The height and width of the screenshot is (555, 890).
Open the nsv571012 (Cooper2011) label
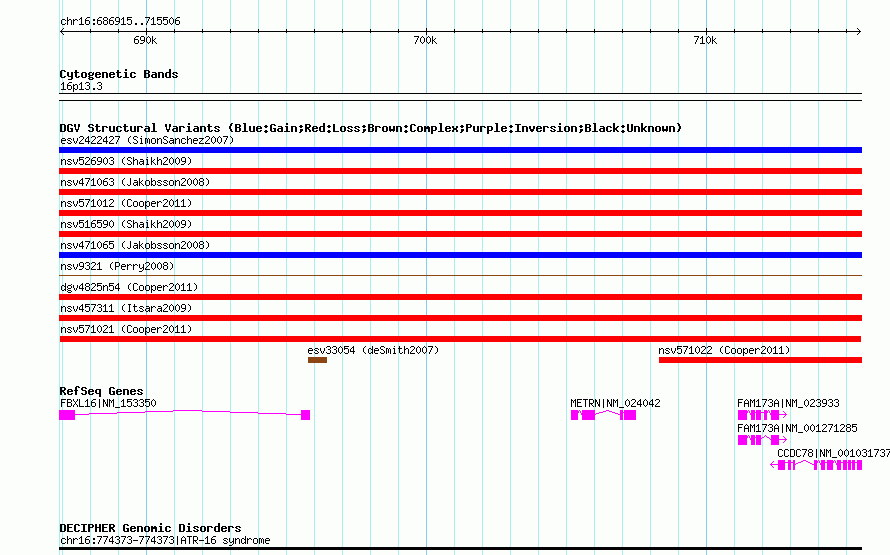[126, 203]
